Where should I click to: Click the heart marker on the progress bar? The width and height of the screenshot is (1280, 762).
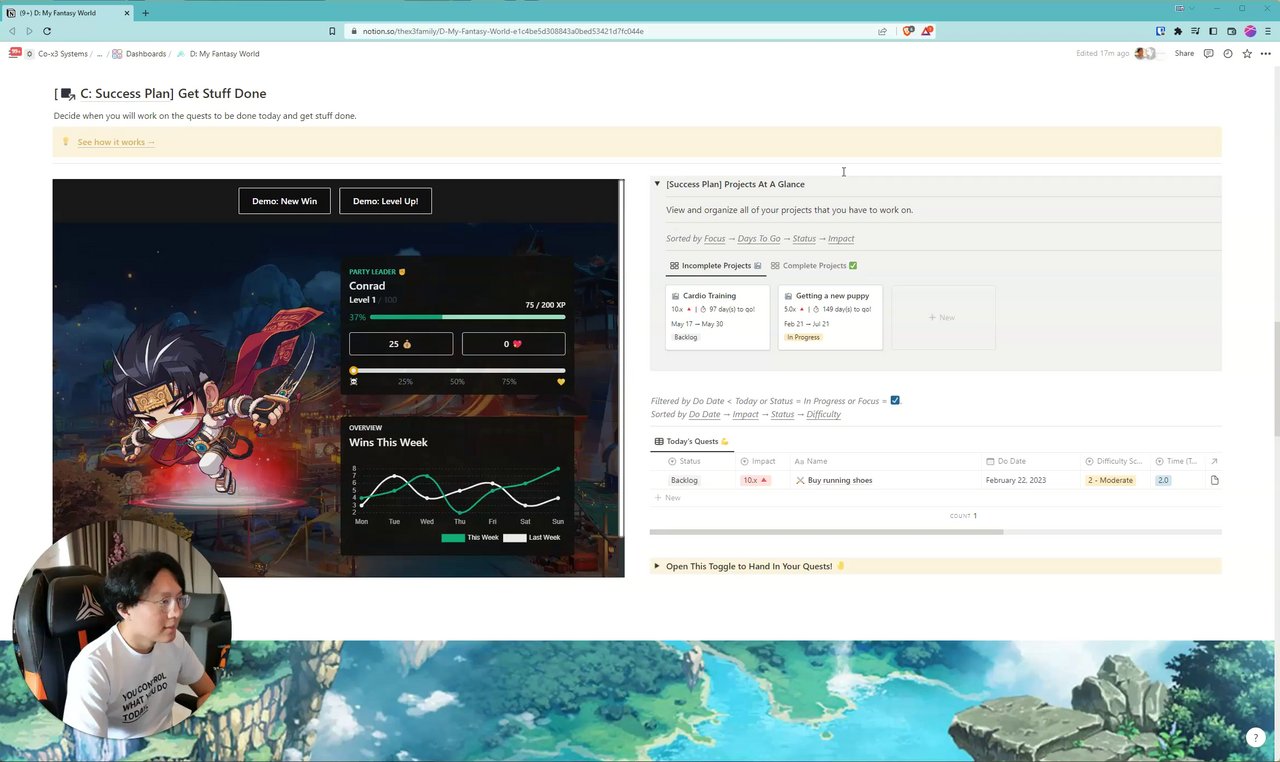[561, 381]
